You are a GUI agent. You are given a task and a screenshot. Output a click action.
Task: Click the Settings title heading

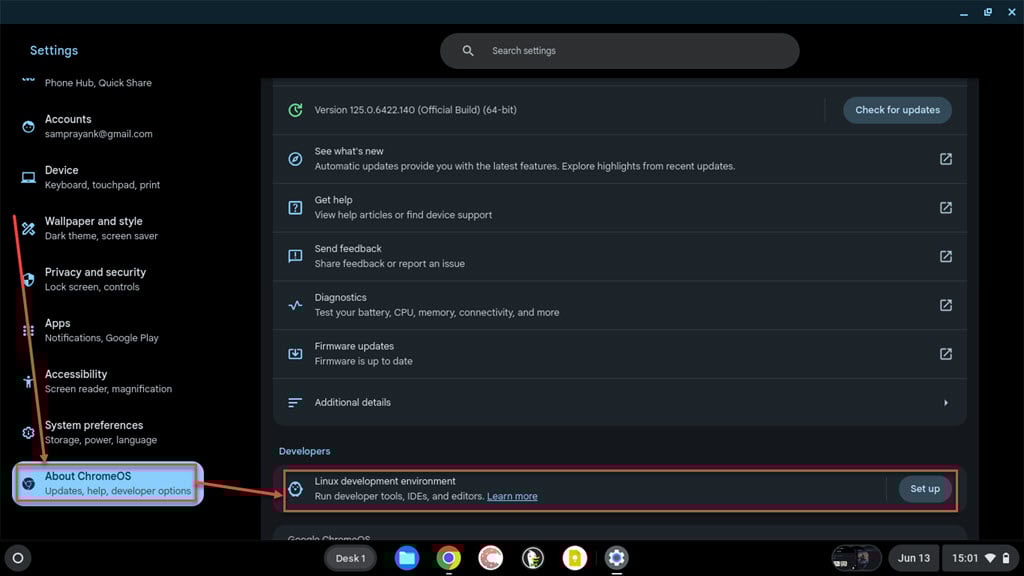coord(54,50)
